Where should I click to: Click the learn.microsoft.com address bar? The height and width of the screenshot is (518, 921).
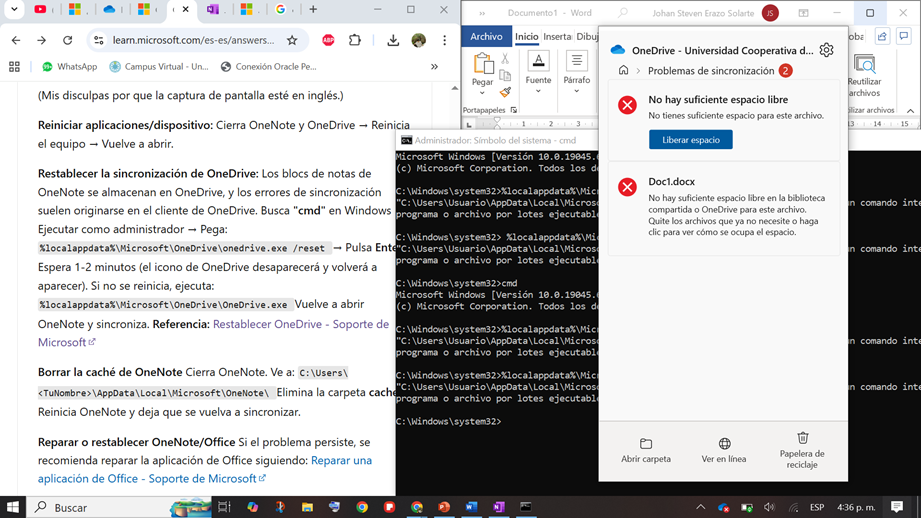pos(193,40)
